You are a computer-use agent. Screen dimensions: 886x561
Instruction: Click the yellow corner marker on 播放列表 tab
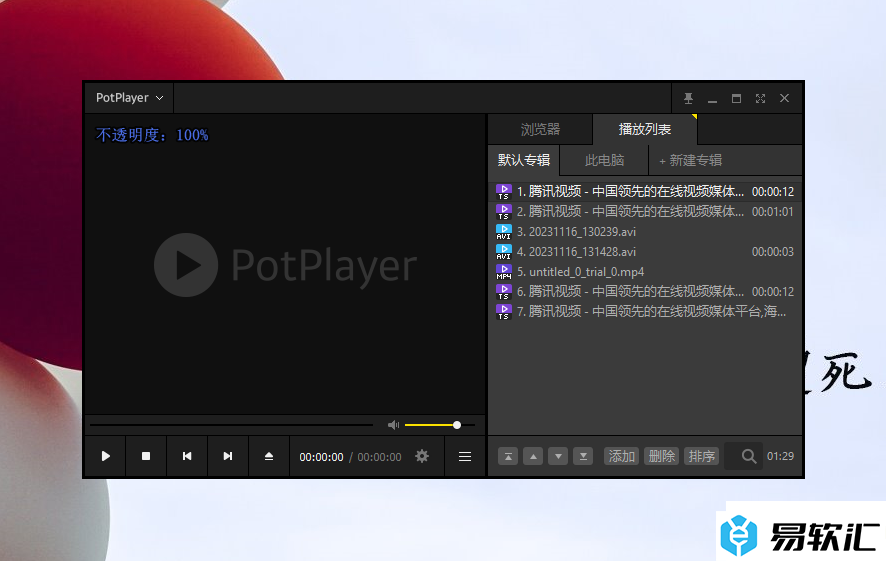[694, 117]
